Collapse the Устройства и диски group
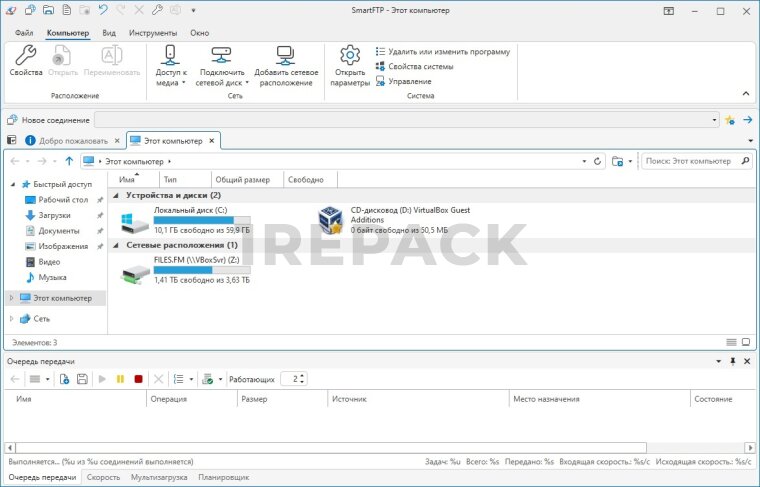This screenshot has height=487, width=760. coord(119,195)
